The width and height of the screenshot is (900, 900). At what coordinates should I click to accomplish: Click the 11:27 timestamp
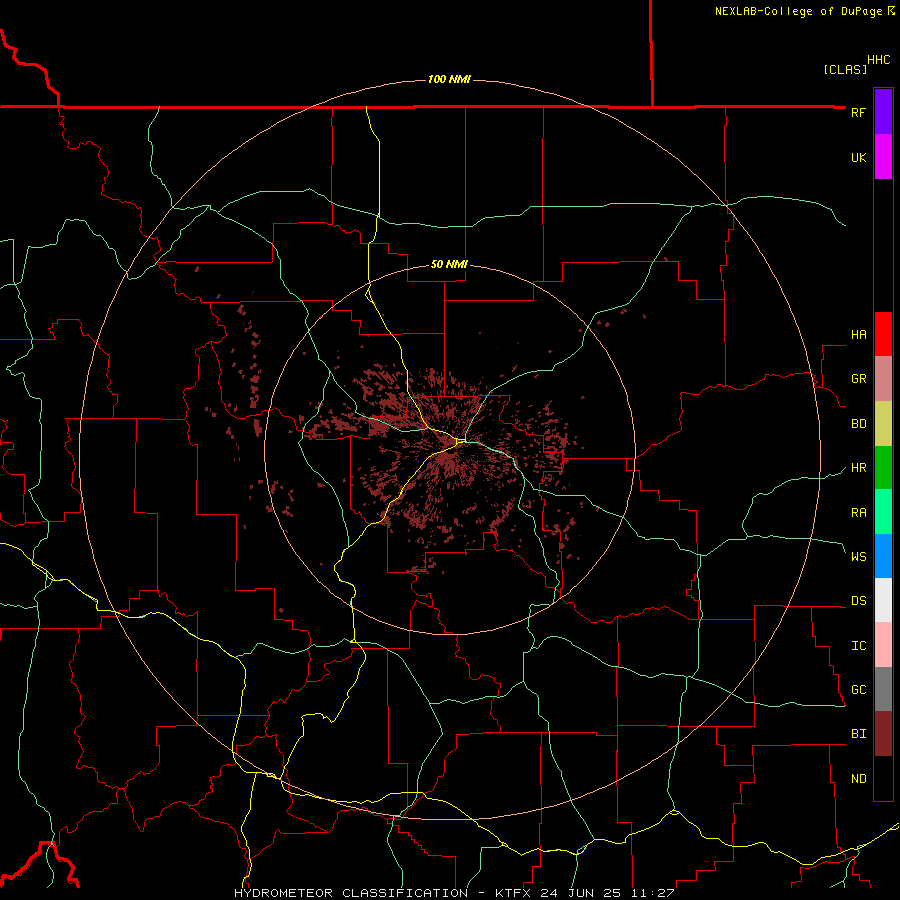[x=653, y=893]
